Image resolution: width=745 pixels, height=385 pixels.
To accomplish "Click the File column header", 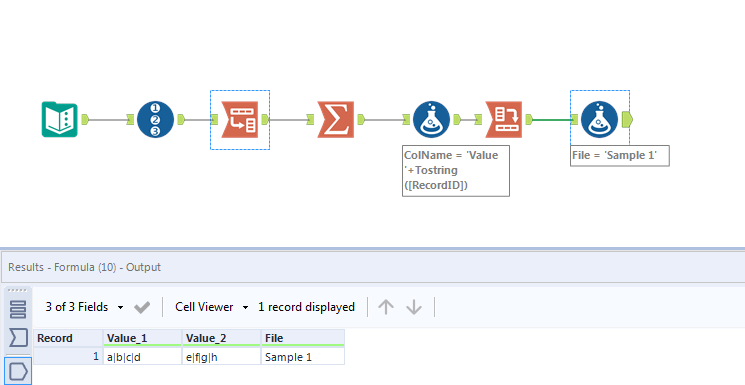I will 303,338.
